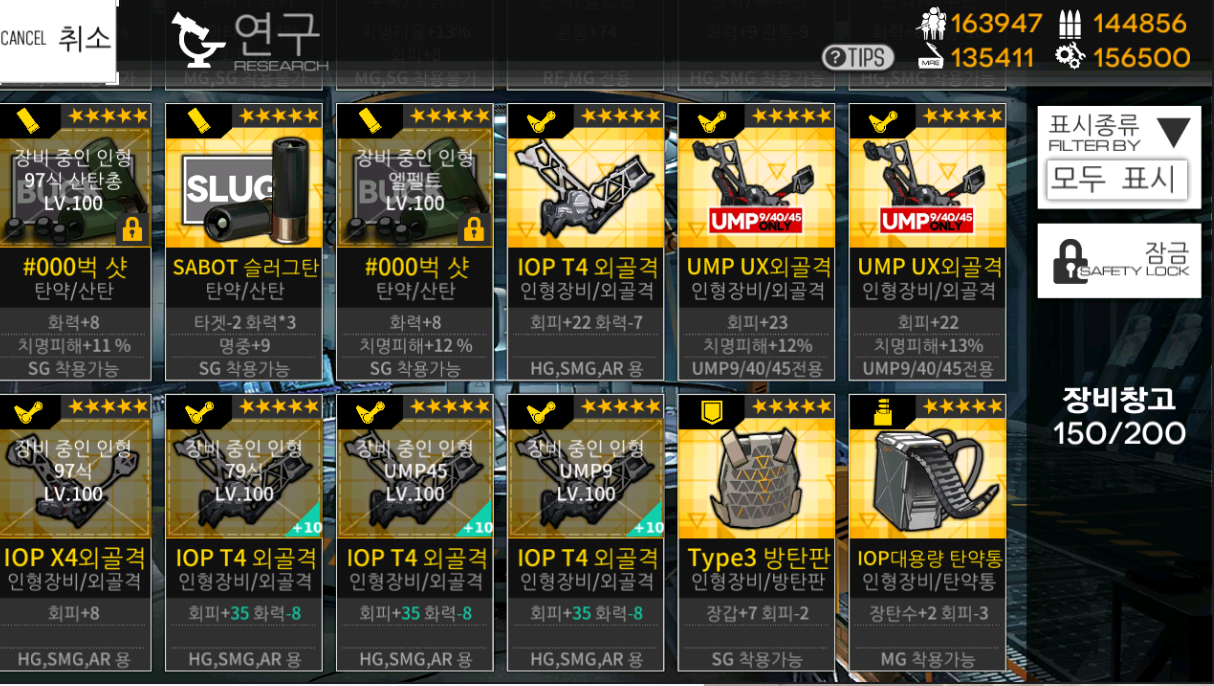Select the SABOT 슬러그탄 equipment card
Screen dimensions: 1214x686
[246, 241]
